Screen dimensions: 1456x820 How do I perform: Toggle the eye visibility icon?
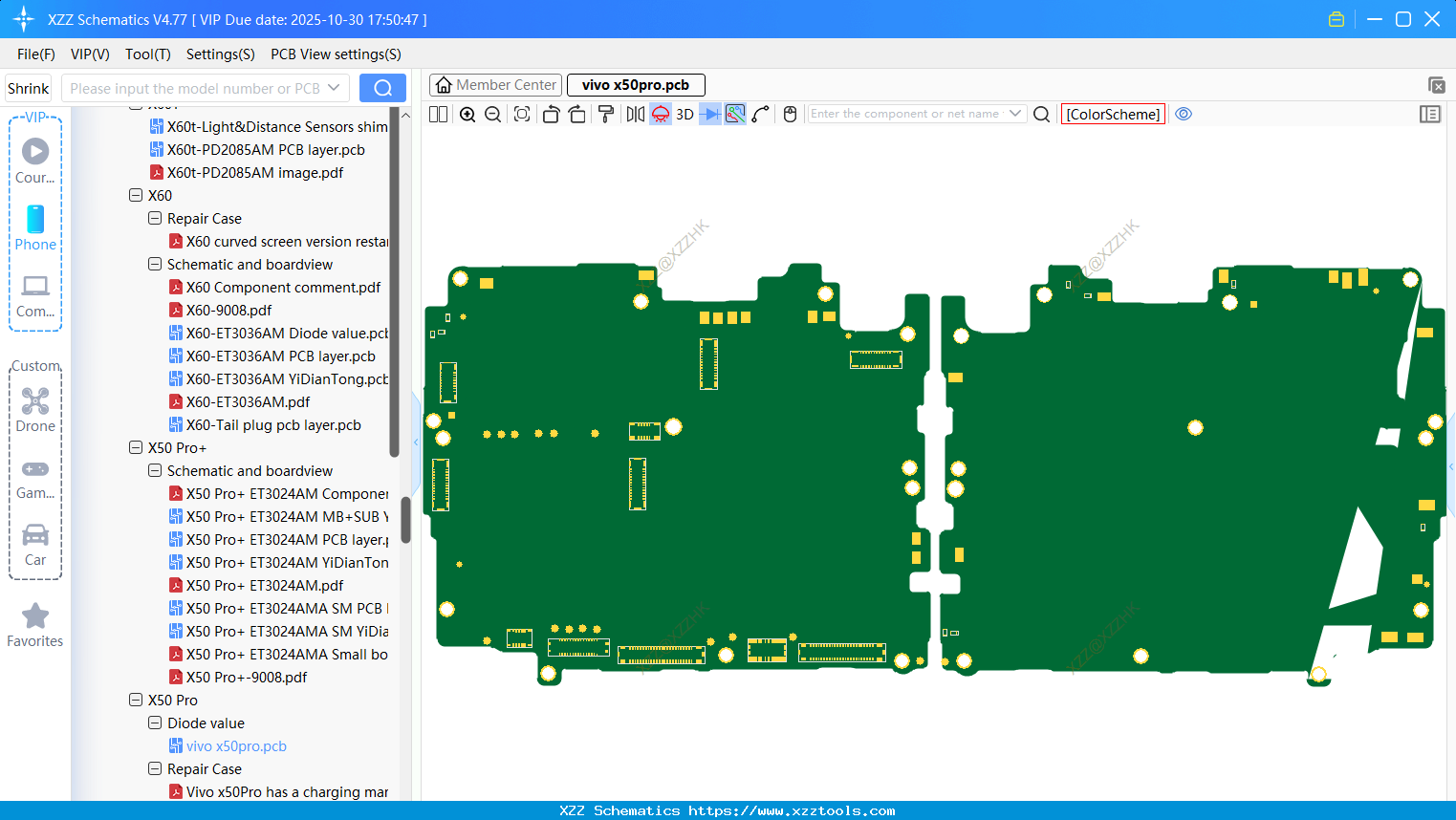click(x=1184, y=114)
